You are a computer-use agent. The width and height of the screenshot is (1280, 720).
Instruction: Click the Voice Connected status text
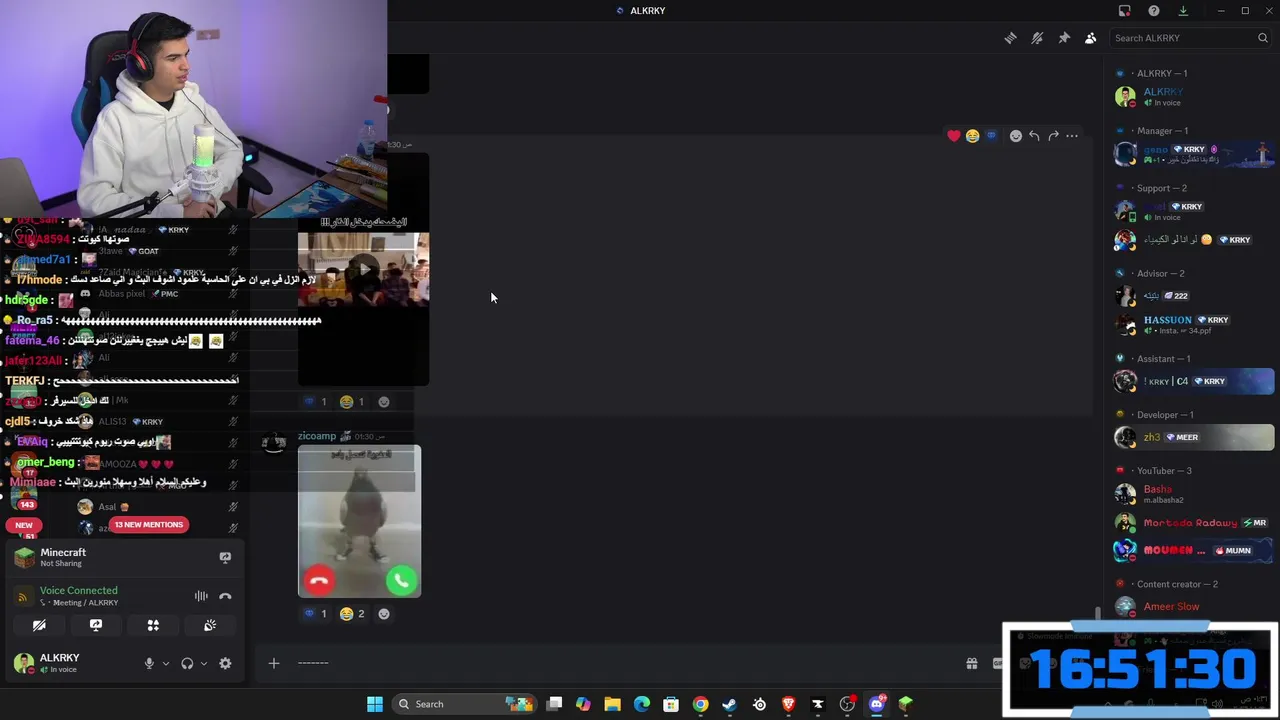point(78,590)
